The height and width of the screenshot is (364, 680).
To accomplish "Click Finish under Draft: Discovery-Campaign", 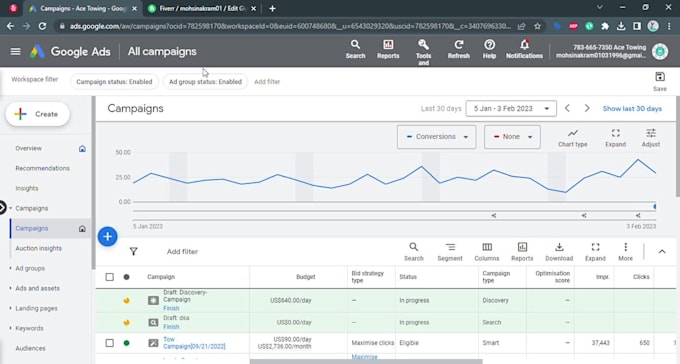I will pyautogui.click(x=171, y=308).
